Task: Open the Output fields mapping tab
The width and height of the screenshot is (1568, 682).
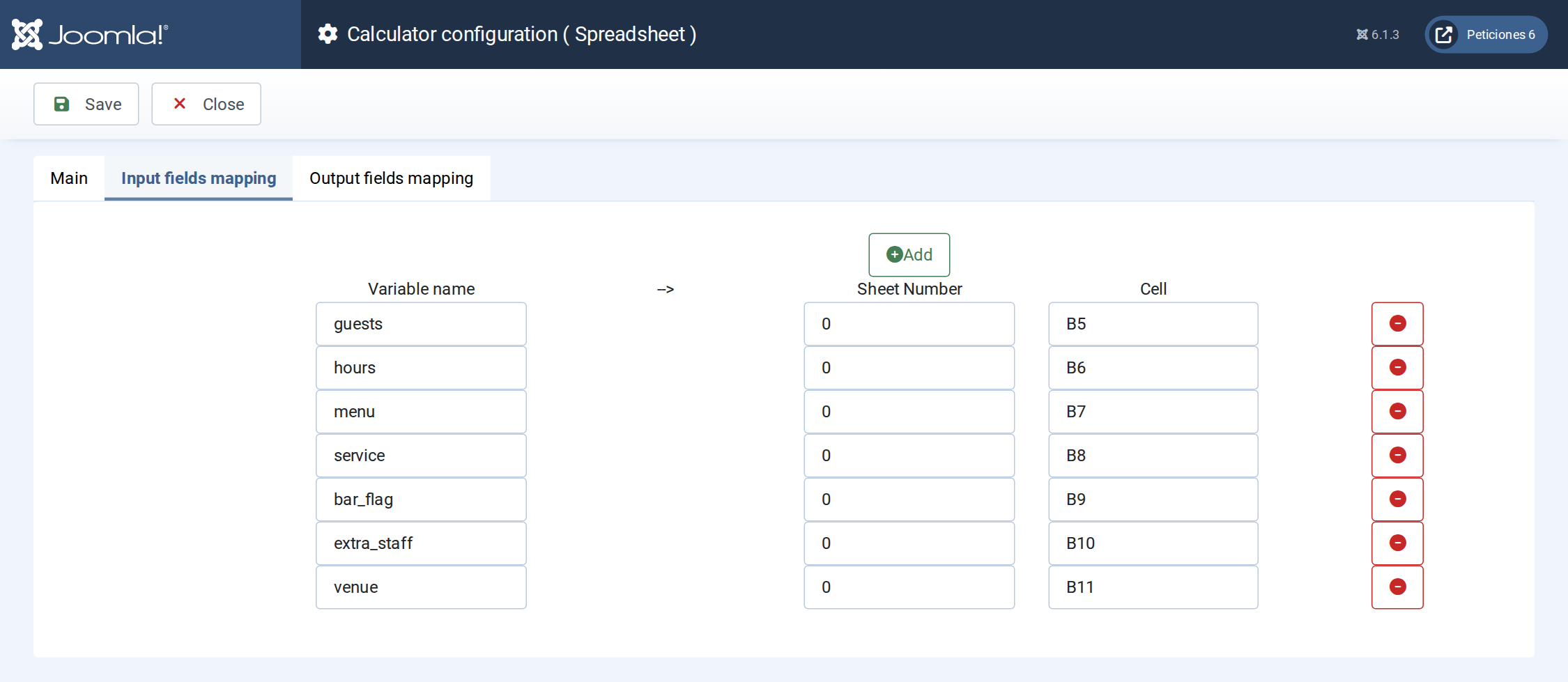Action: pos(392,178)
